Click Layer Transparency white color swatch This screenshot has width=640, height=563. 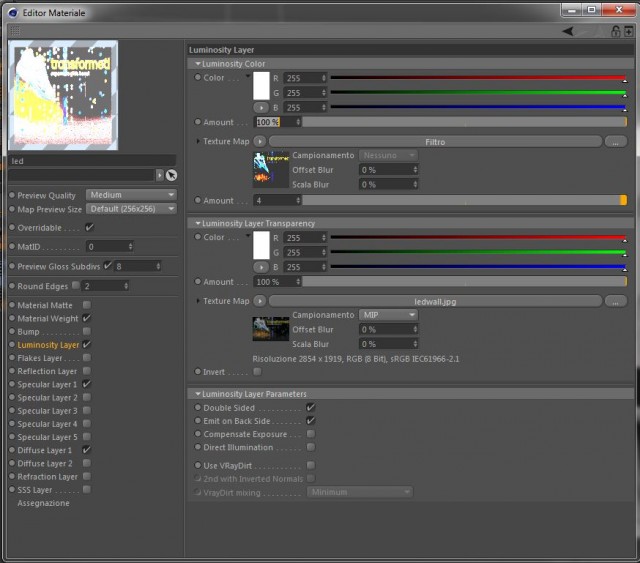coord(261,245)
